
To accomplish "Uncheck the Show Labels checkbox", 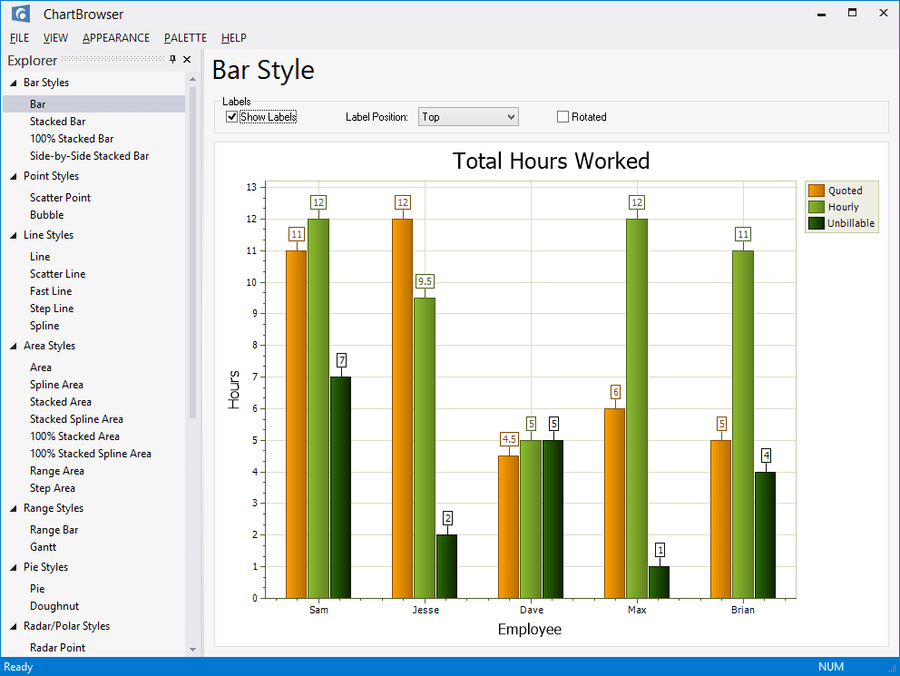I will (x=232, y=117).
